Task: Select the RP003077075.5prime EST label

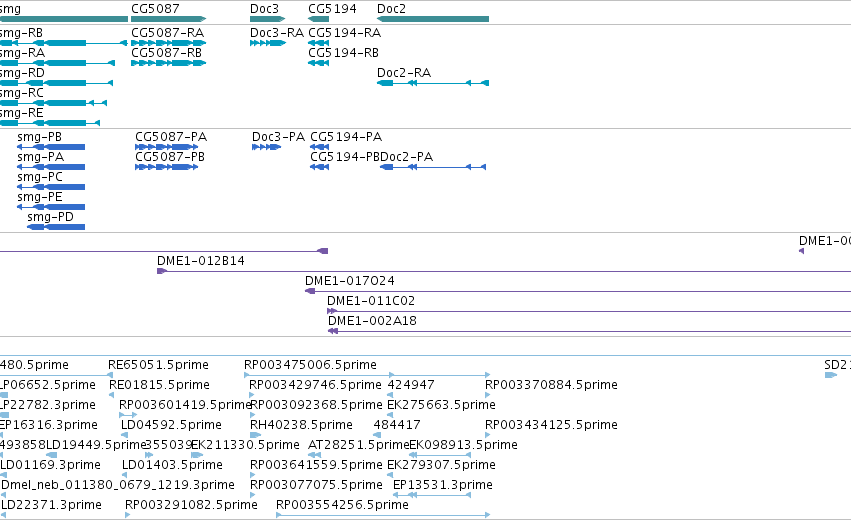Action: coord(316,485)
